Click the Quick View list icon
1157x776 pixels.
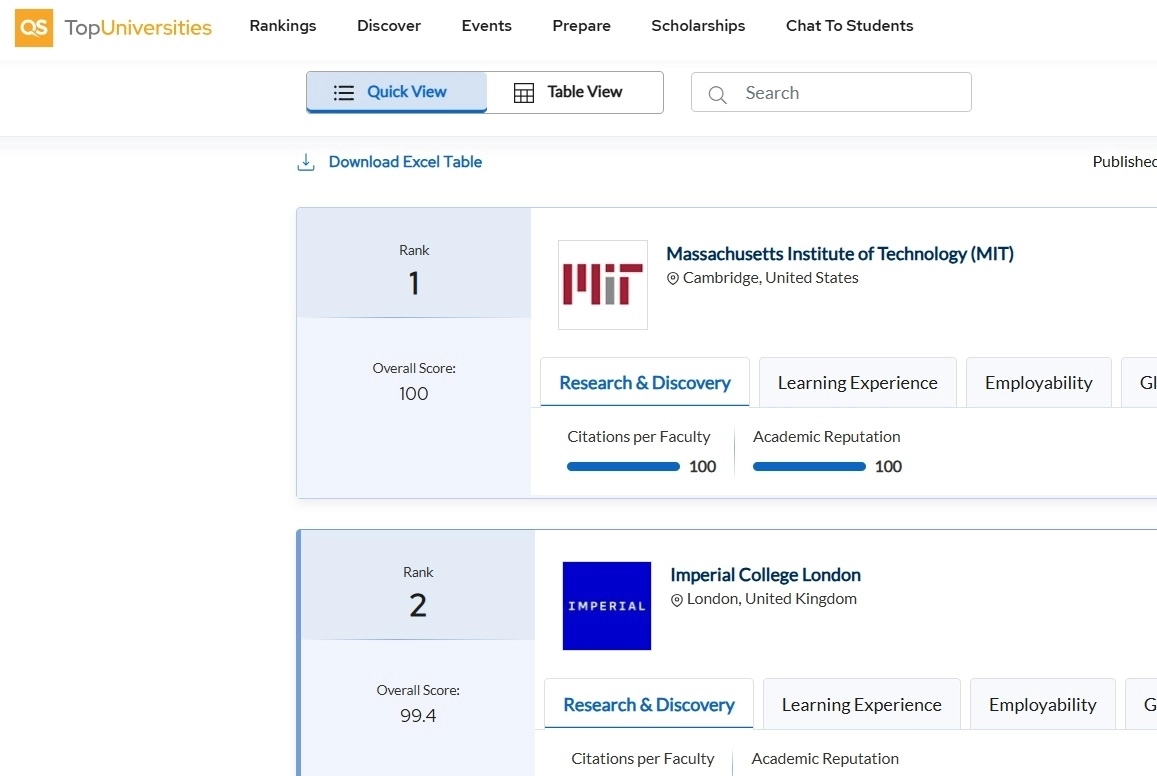(344, 93)
